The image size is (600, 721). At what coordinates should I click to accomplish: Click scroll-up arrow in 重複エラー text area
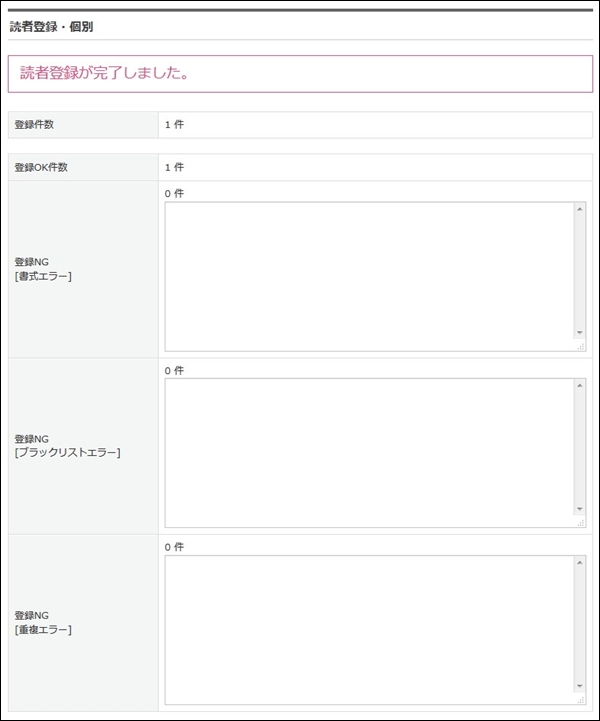pos(580,562)
